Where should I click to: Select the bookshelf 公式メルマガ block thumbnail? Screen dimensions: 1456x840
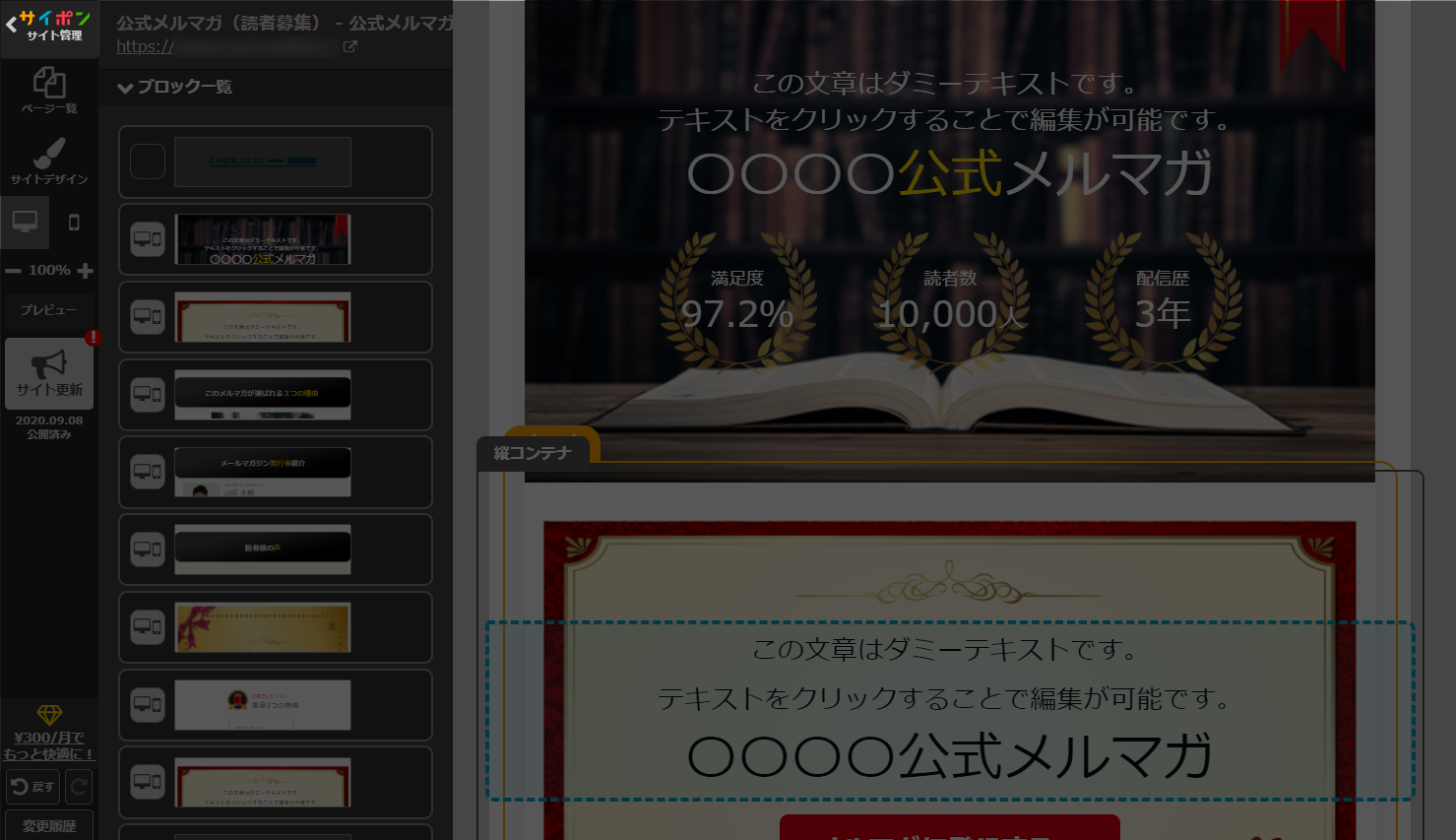(x=263, y=239)
